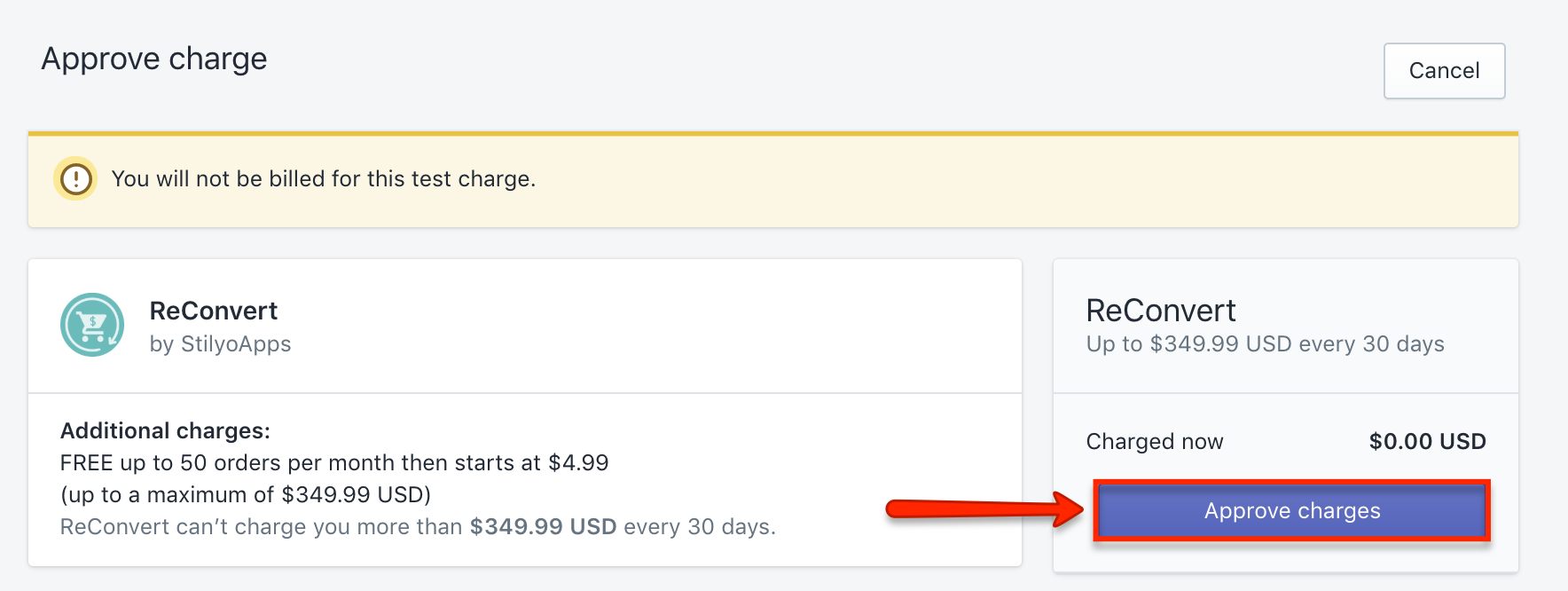Image resolution: width=1568 pixels, height=591 pixels.
Task: Click the red arrow pointing to Approve charges
Action: [x=984, y=508]
